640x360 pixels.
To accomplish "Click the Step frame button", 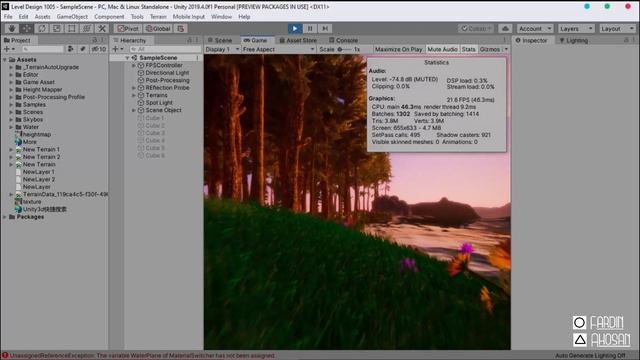I will click(x=325, y=29).
